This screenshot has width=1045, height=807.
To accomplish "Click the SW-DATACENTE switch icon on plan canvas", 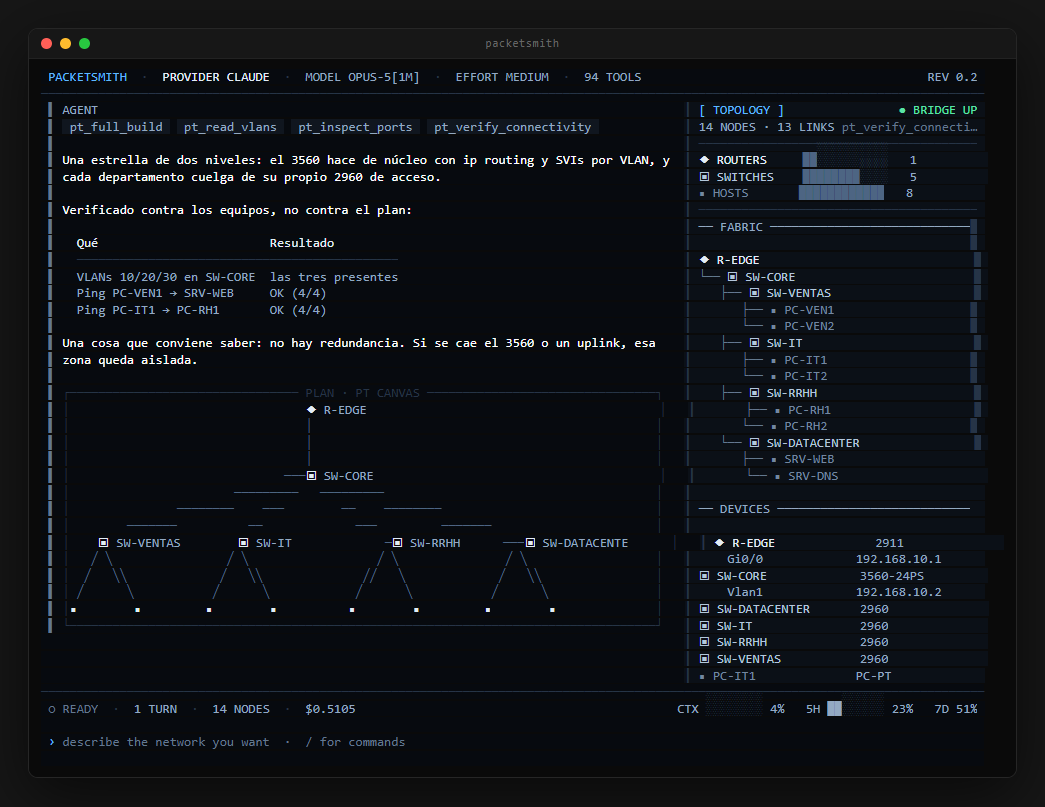I will 530,542.
